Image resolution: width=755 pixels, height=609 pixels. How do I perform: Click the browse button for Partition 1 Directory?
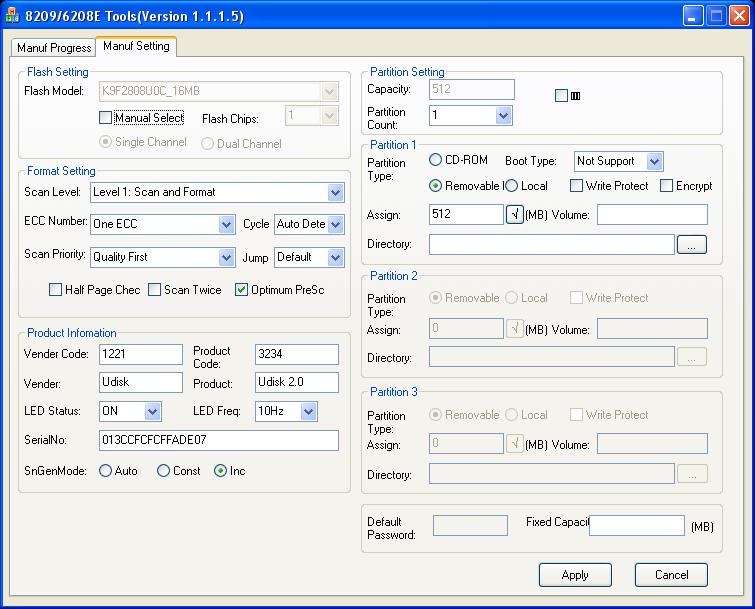692,244
